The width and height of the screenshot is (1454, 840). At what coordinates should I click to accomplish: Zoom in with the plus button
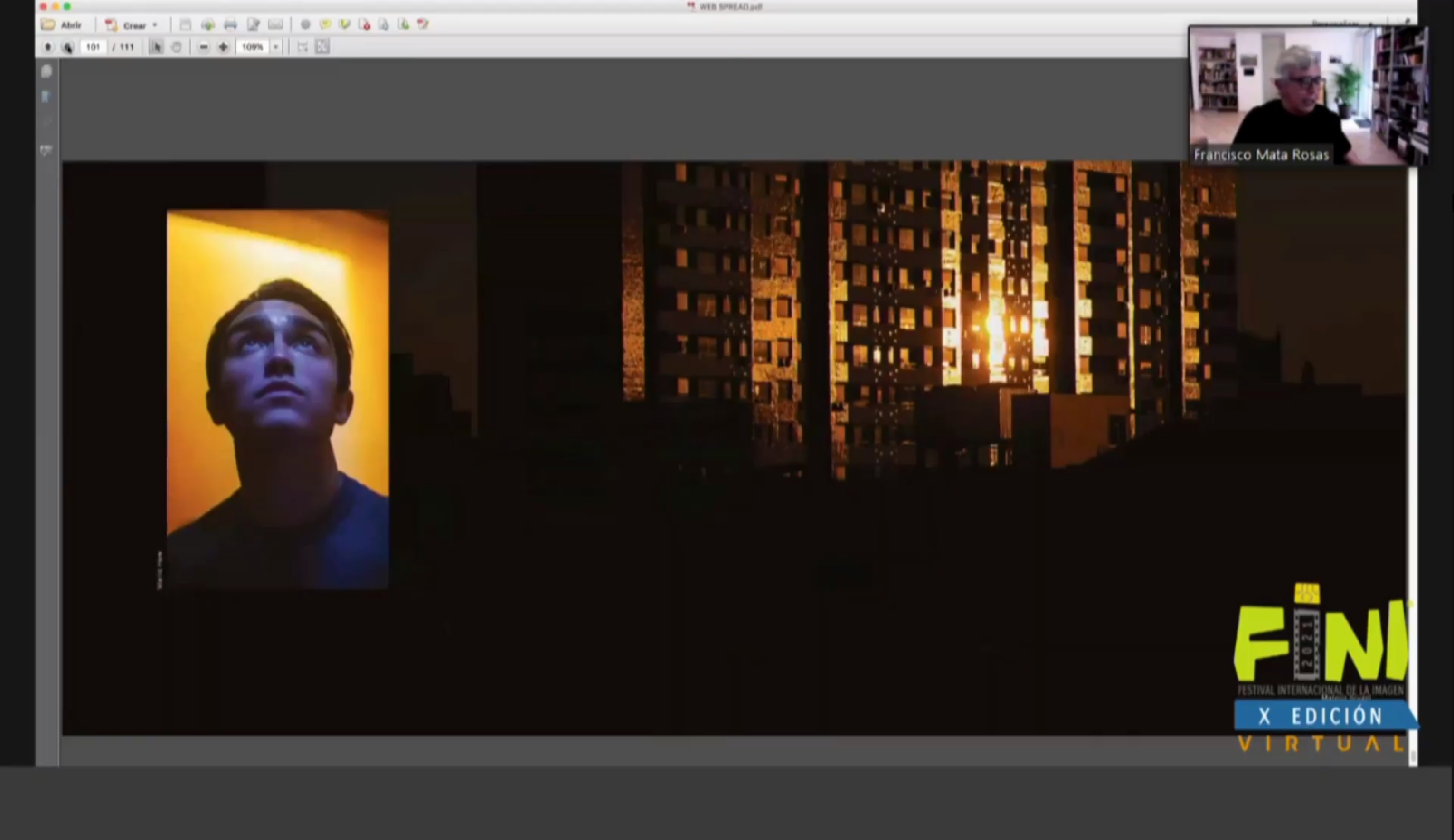pyautogui.click(x=223, y=47)
